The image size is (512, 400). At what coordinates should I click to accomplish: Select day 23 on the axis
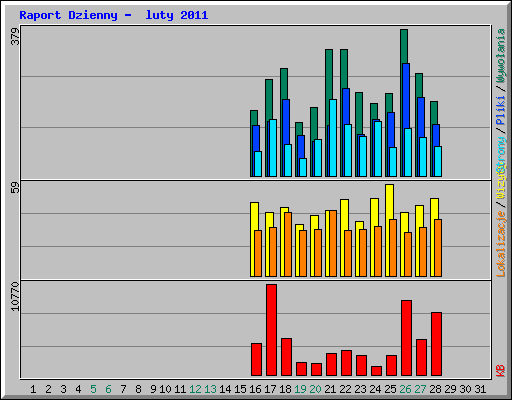[x=360, y=389]
